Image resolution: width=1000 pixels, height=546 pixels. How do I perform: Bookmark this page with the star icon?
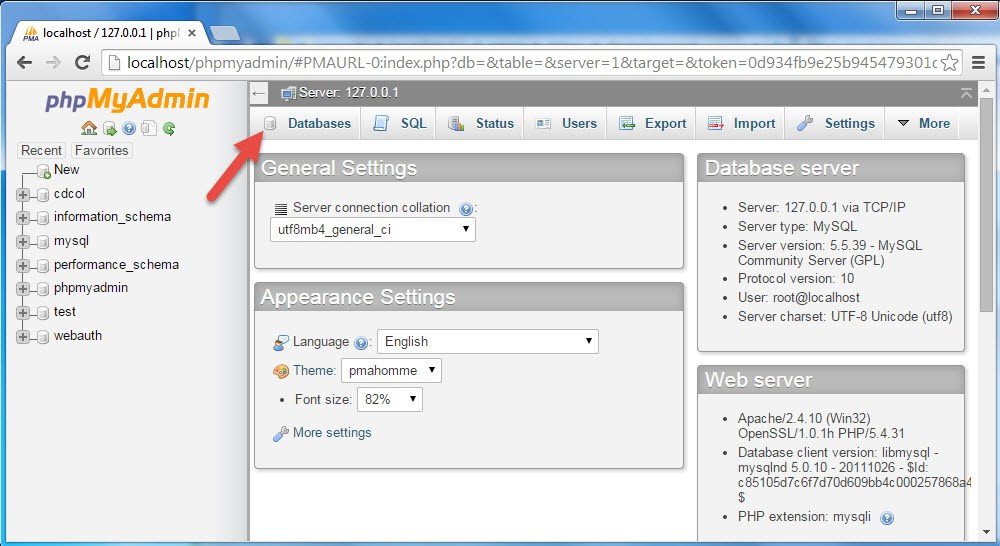949,62
